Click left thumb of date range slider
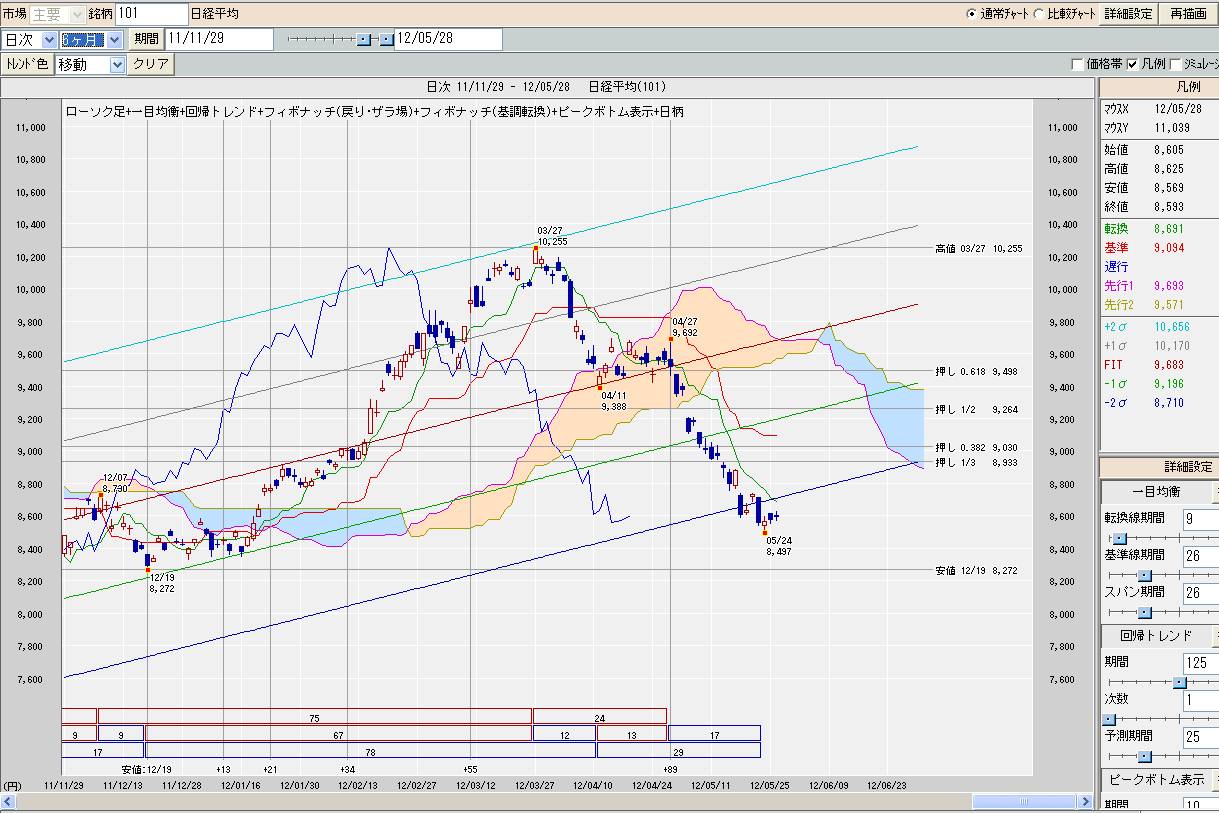 click(x=363, y=39)
